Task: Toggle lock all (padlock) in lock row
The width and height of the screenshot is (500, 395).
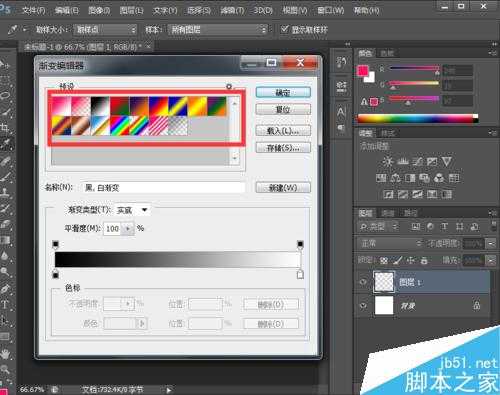Action: pos(424,260)
